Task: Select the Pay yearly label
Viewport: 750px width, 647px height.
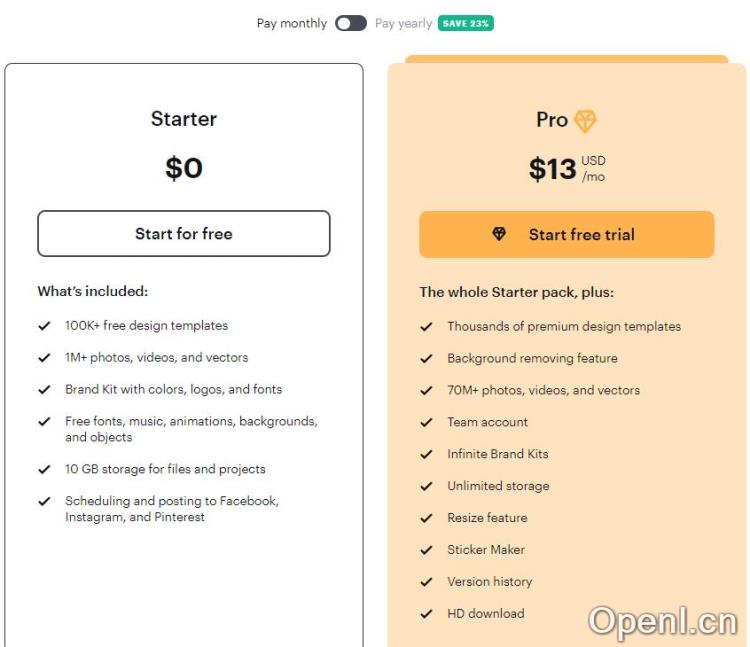Action: tap(403, 23)
